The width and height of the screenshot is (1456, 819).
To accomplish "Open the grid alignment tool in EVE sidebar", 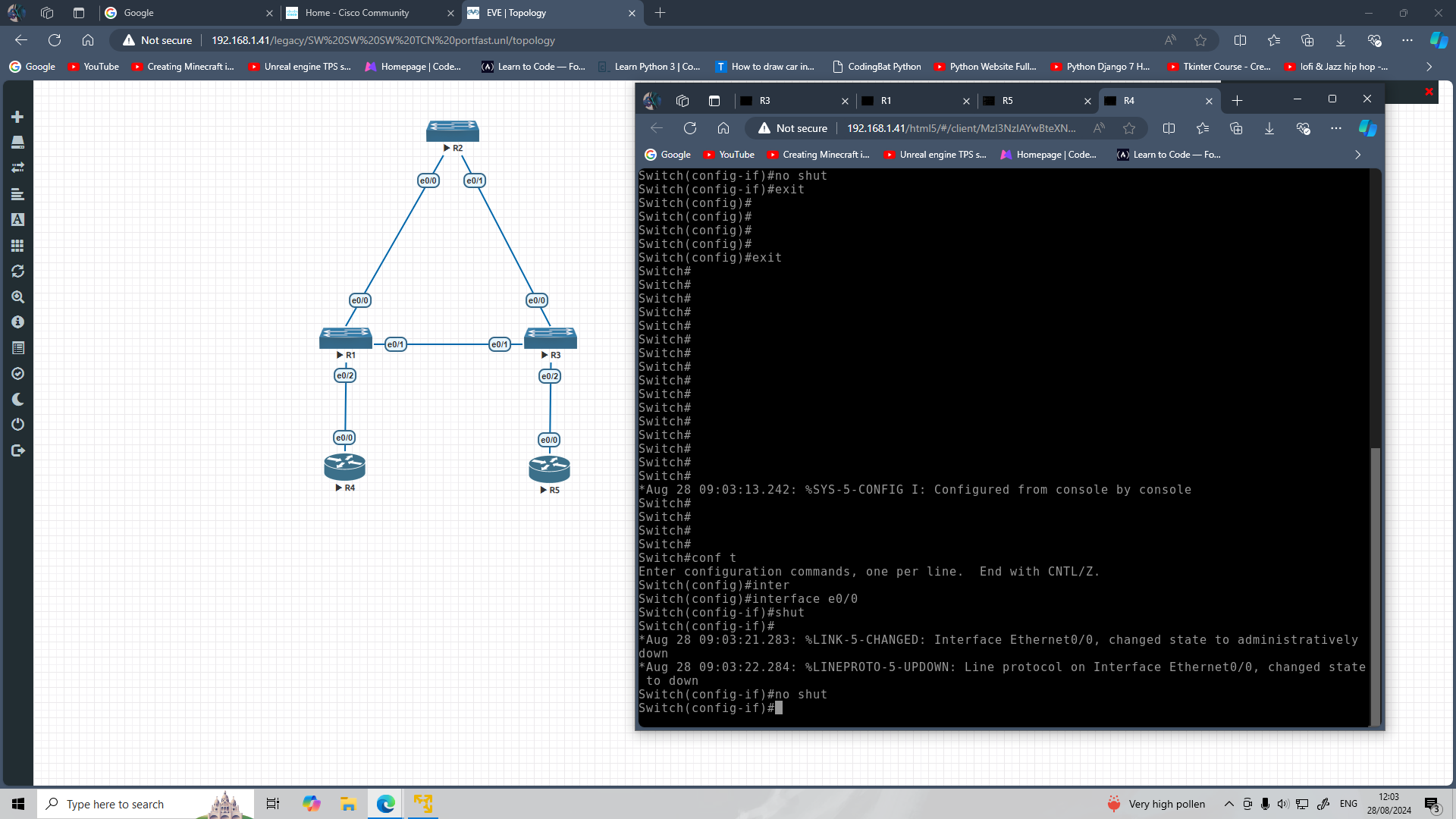I will tap(17, 245).
